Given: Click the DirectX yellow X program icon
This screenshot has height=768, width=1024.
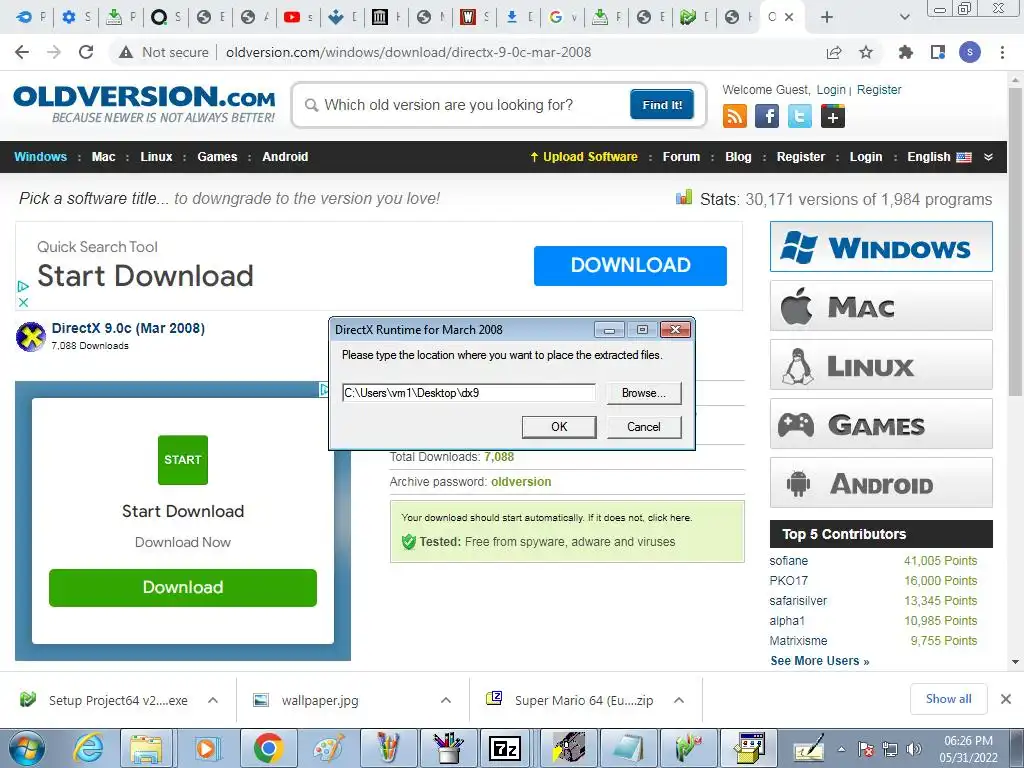Looking at the screenshot, I should 31,336.
